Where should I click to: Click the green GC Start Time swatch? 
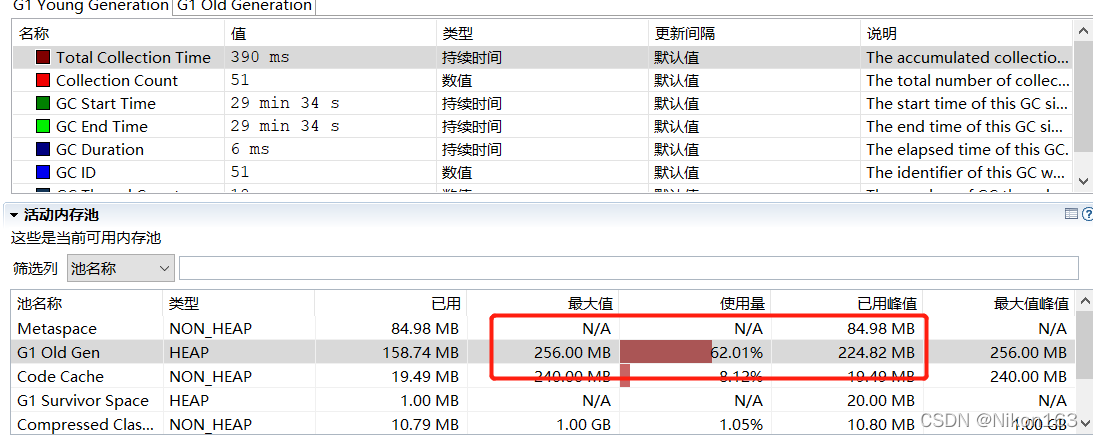pyautogui.click(x=43, y=104)
